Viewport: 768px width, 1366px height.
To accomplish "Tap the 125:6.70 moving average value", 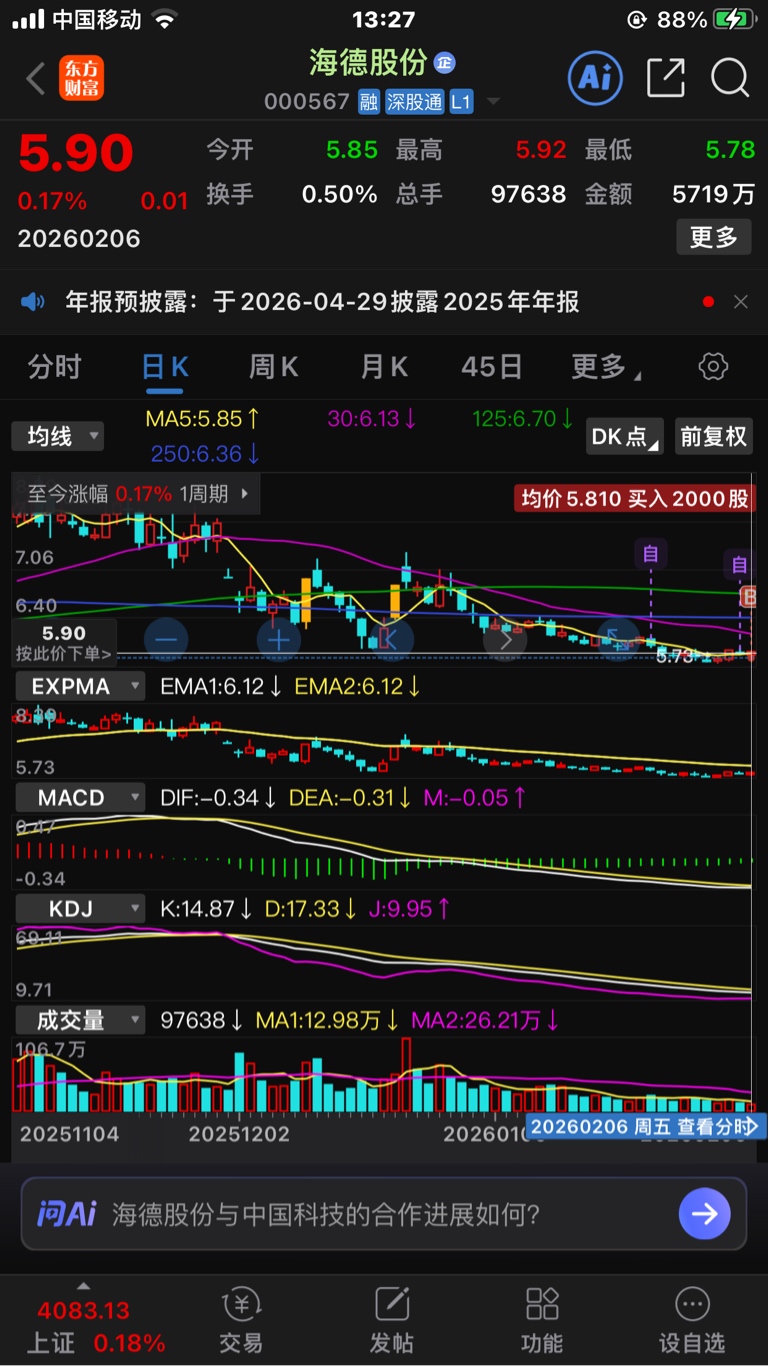I will (x=523, y=418).
